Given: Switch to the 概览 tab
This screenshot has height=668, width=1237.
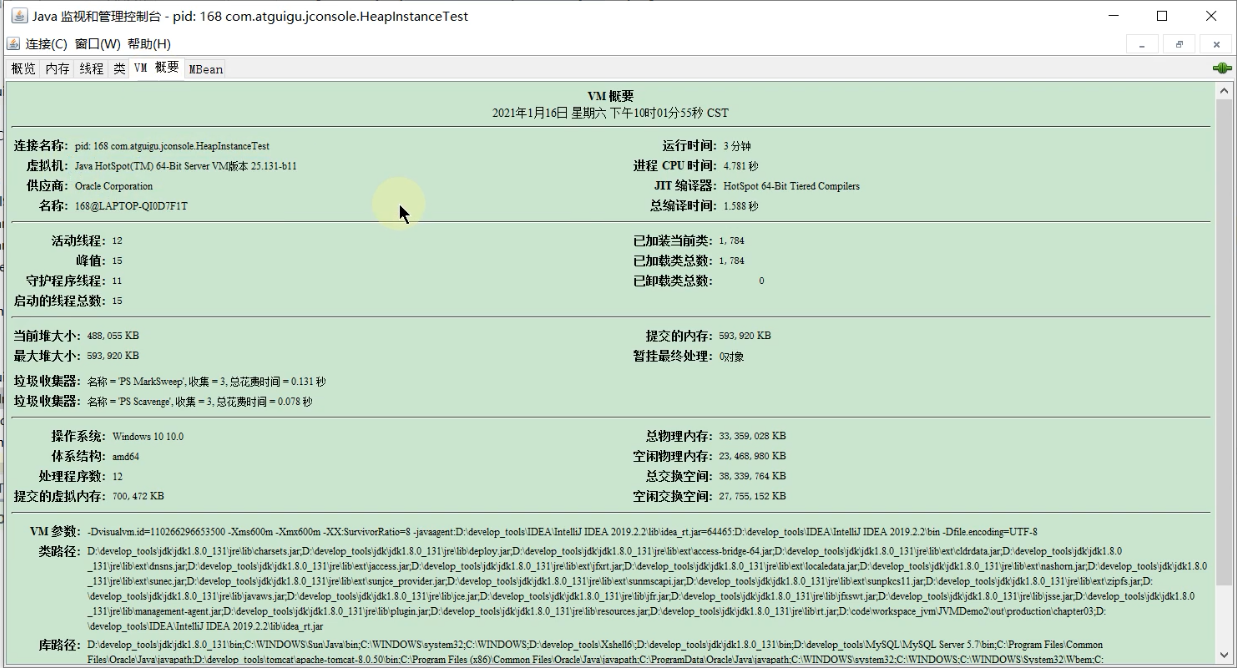Looking at the screenshot, I should coord(24,69).
